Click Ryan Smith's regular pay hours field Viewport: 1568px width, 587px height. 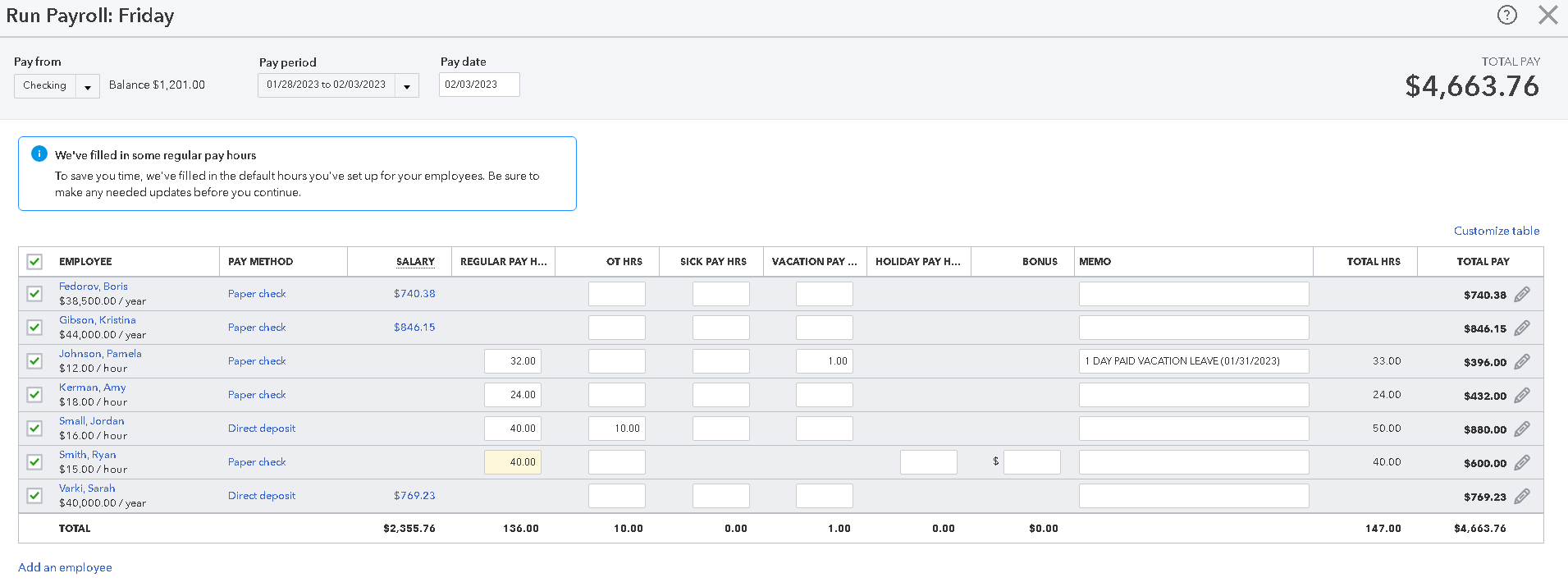[513, 462]
